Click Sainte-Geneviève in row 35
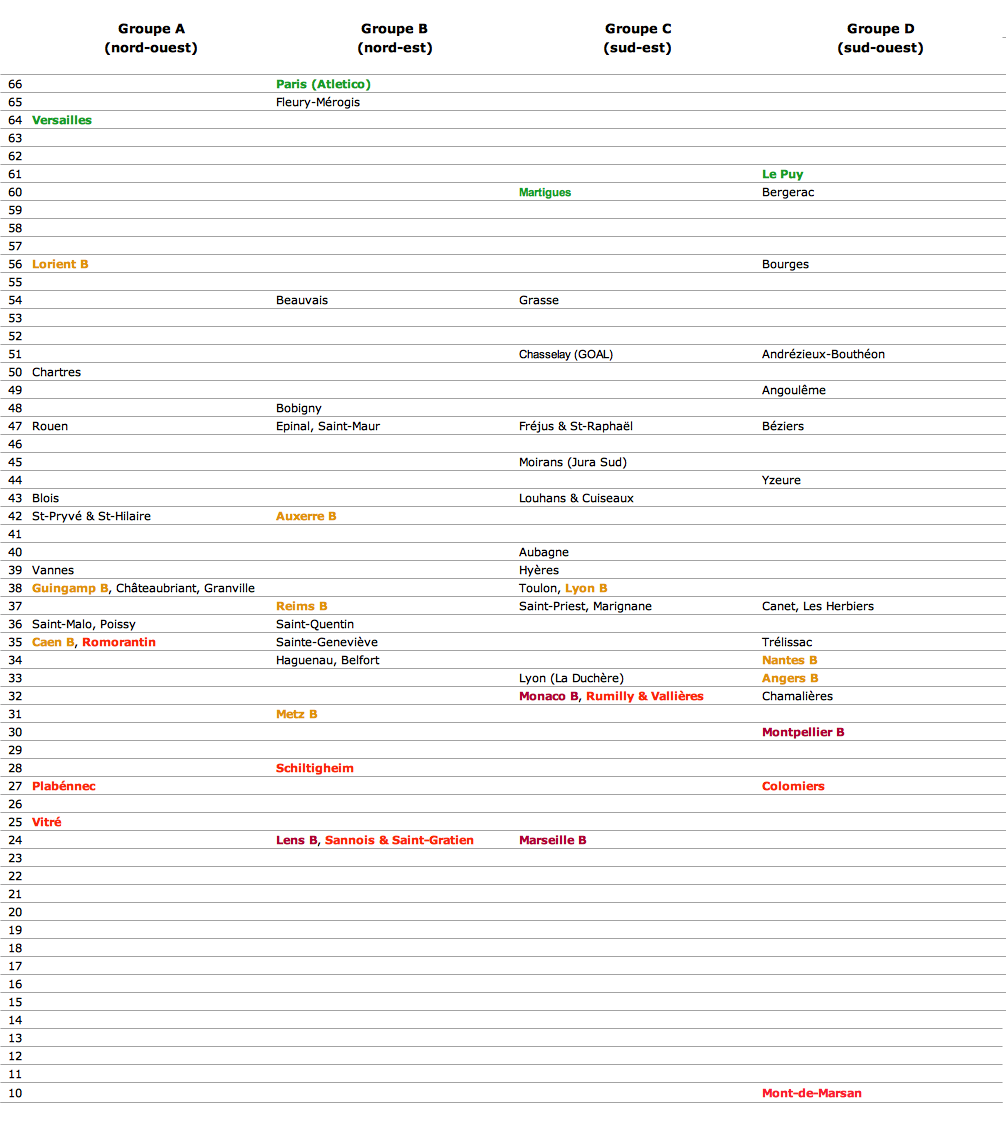This screenshot has height=1122, width=1006. click(326, 643)
